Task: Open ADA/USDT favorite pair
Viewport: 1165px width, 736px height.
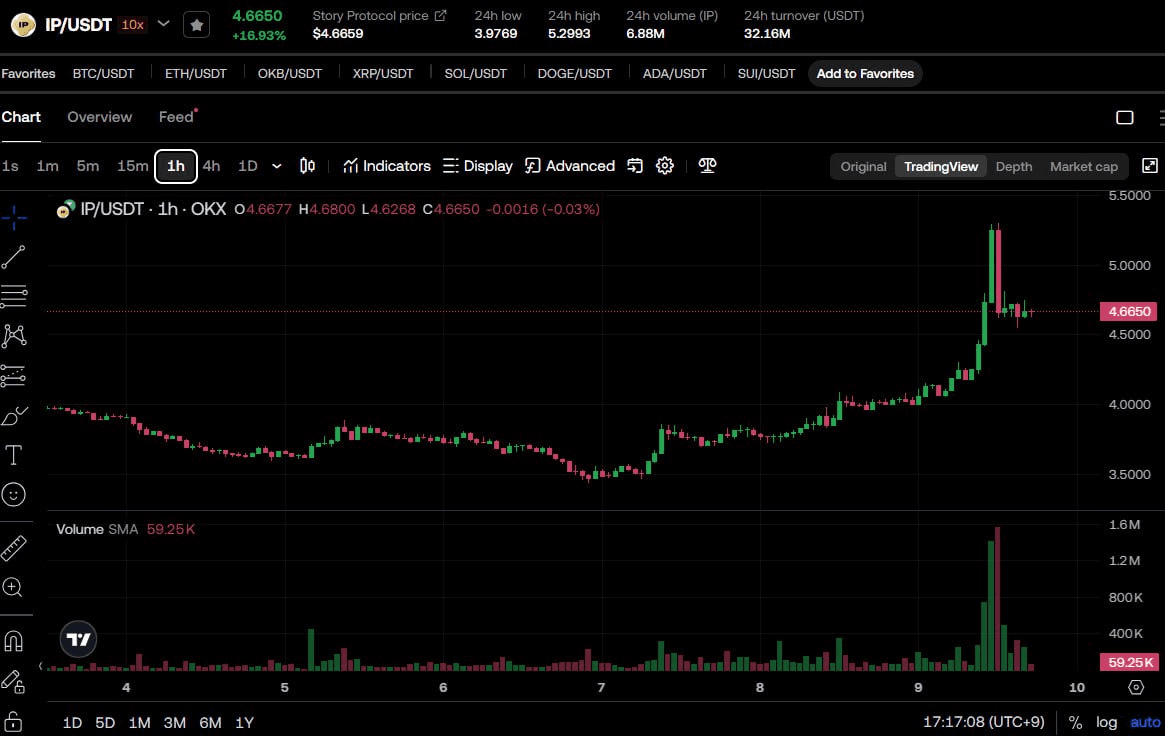Action: click(675, 74)
